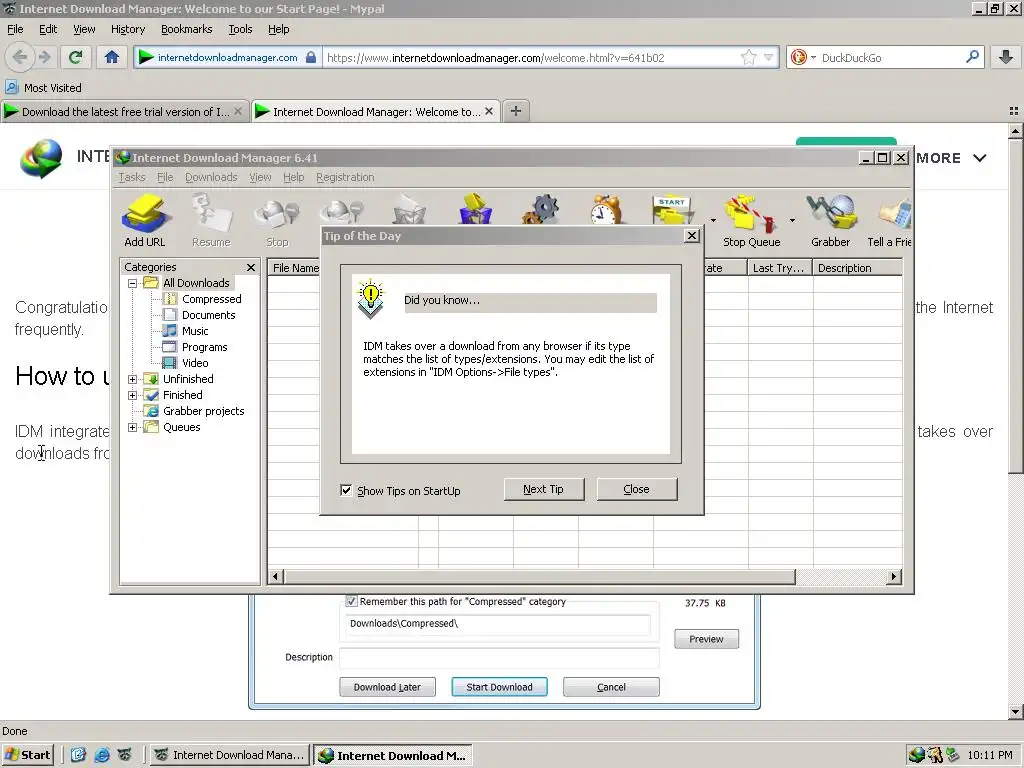The height and width of the screenshot is (768, 1024).
Task: Open the URL bar history dropdown
Action: point(769,57)
